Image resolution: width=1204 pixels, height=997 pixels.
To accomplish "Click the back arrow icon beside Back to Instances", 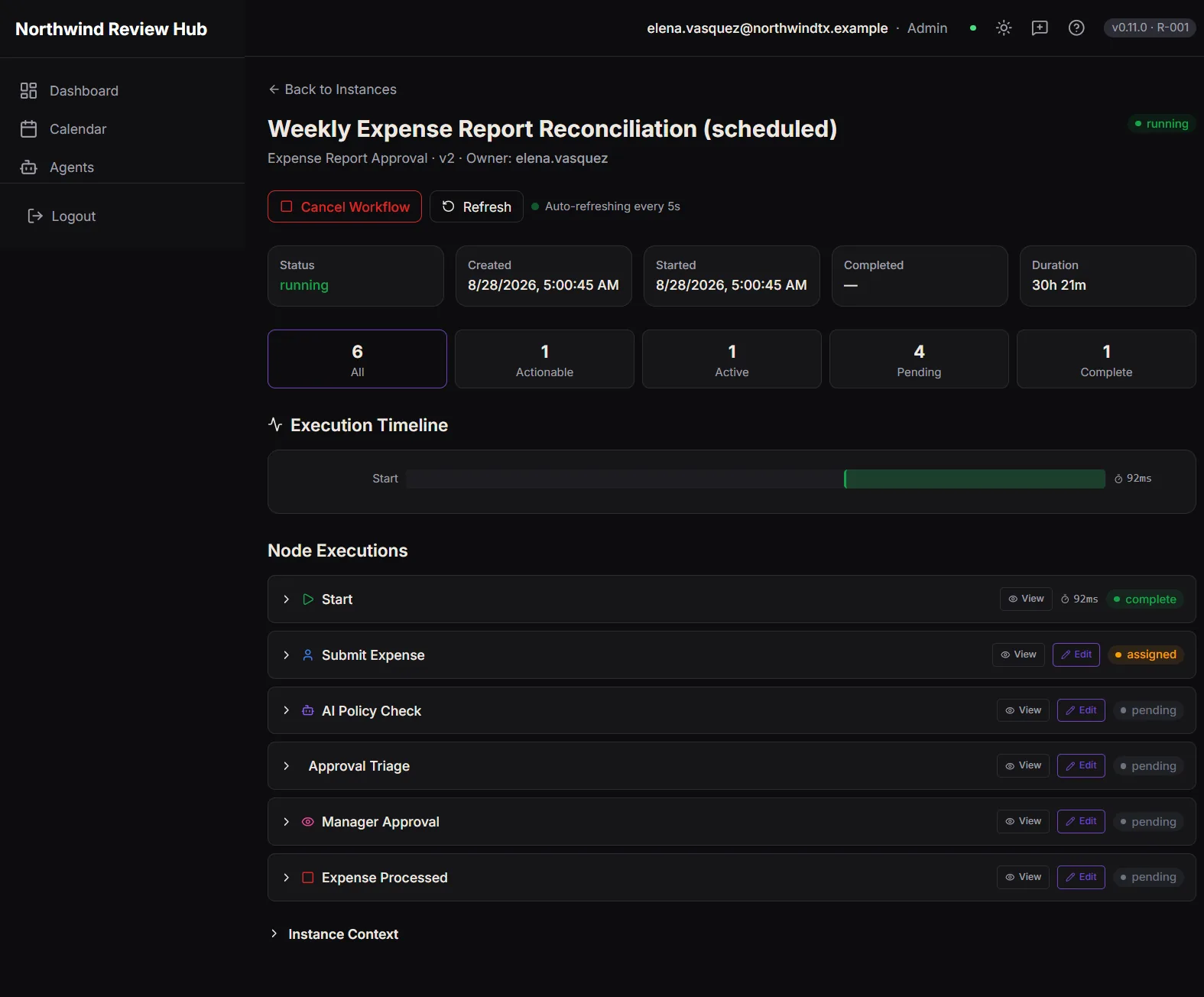I will click(274, 89).
